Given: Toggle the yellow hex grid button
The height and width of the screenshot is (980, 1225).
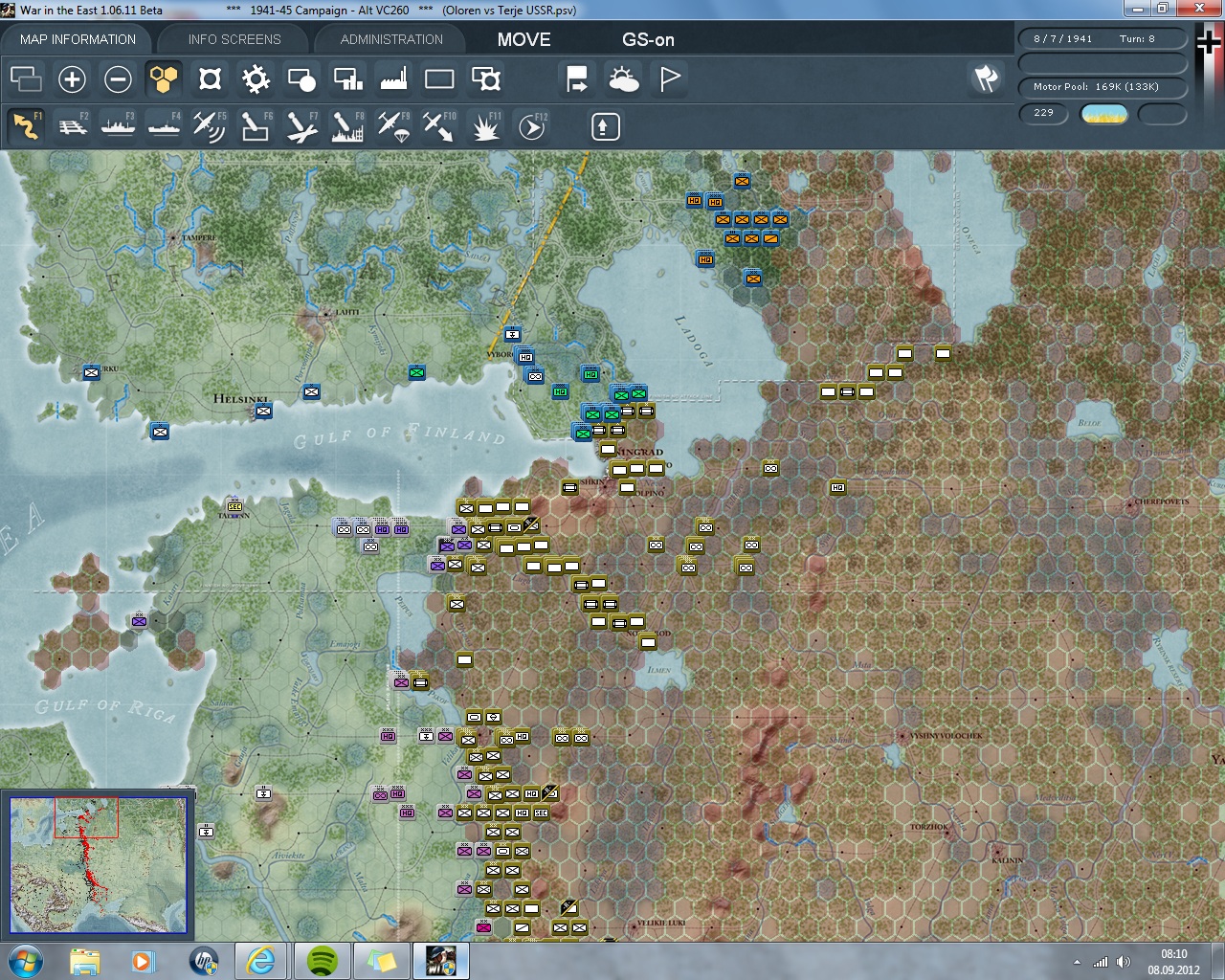Looking at the screenshot, I should [164, 78].
